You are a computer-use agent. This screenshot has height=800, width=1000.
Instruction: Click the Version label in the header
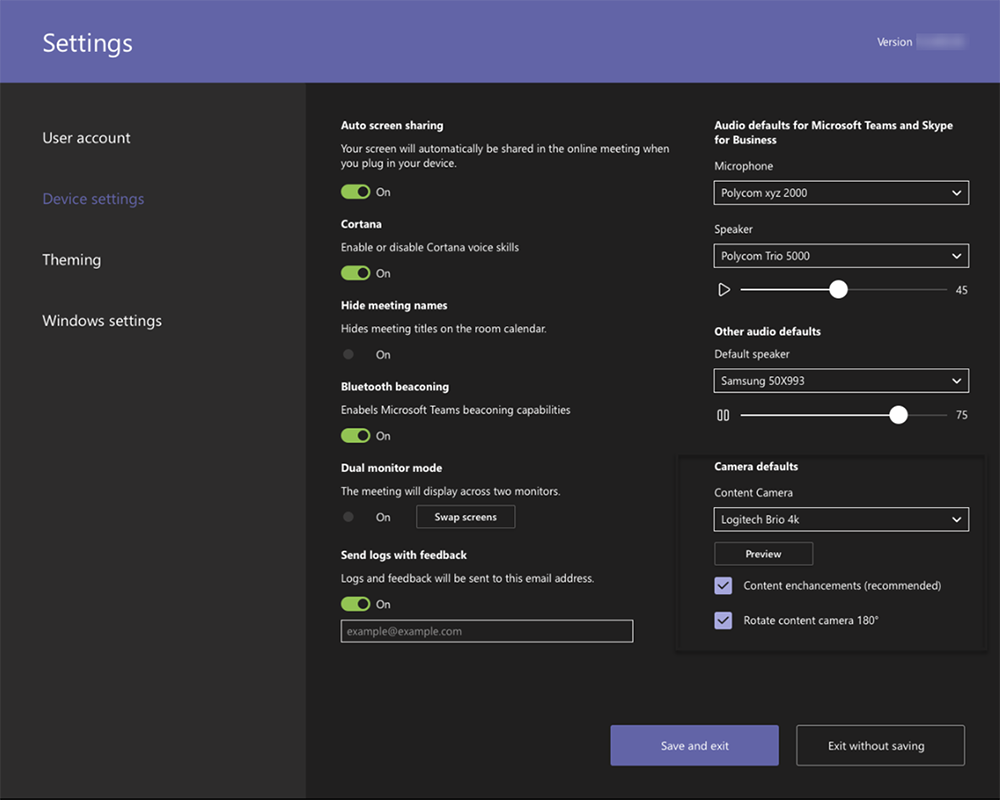click(894, 42)
